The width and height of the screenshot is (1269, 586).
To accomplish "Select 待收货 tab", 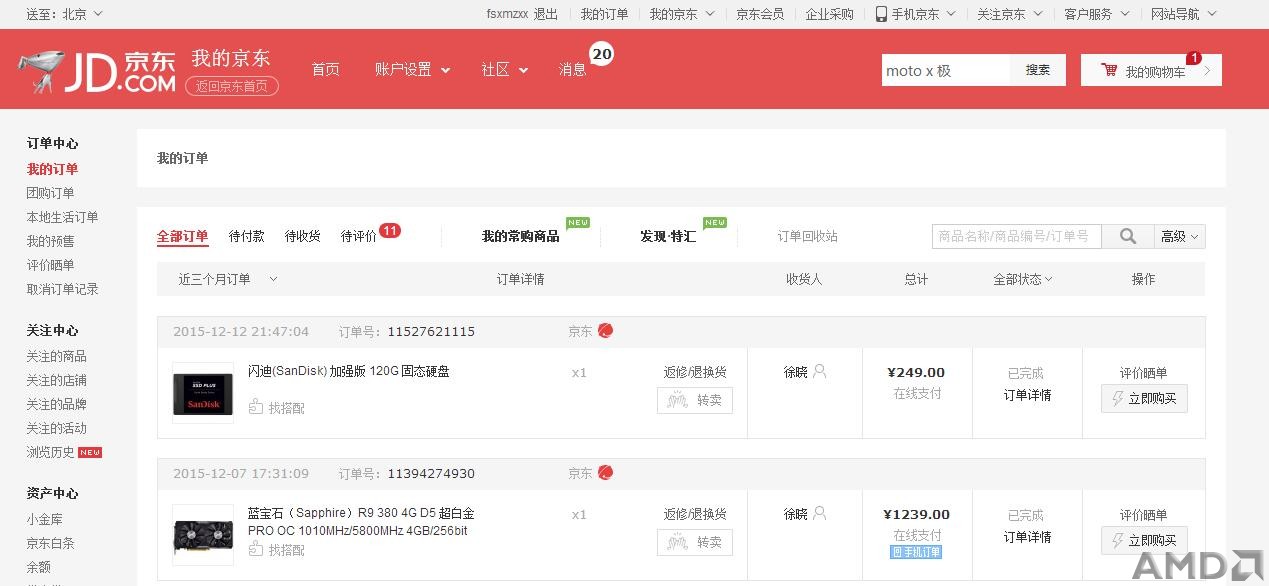I will 303,236.
